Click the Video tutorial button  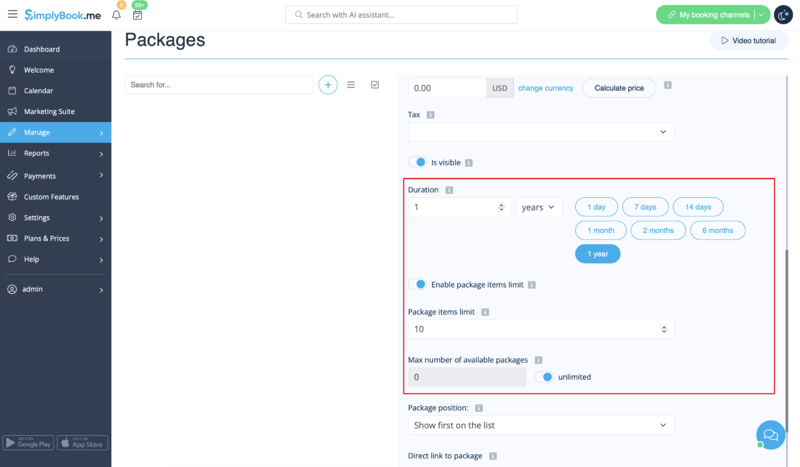pos(748,40)
